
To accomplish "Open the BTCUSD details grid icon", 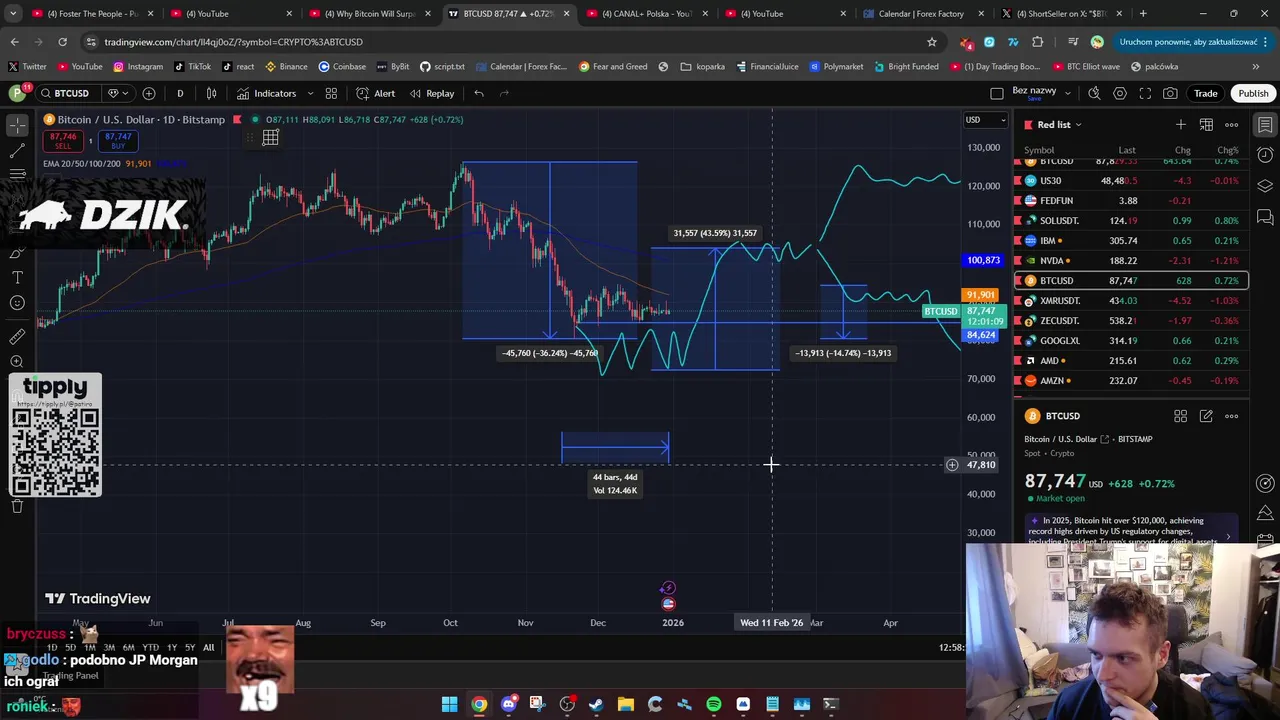I will coord(1180,416).
